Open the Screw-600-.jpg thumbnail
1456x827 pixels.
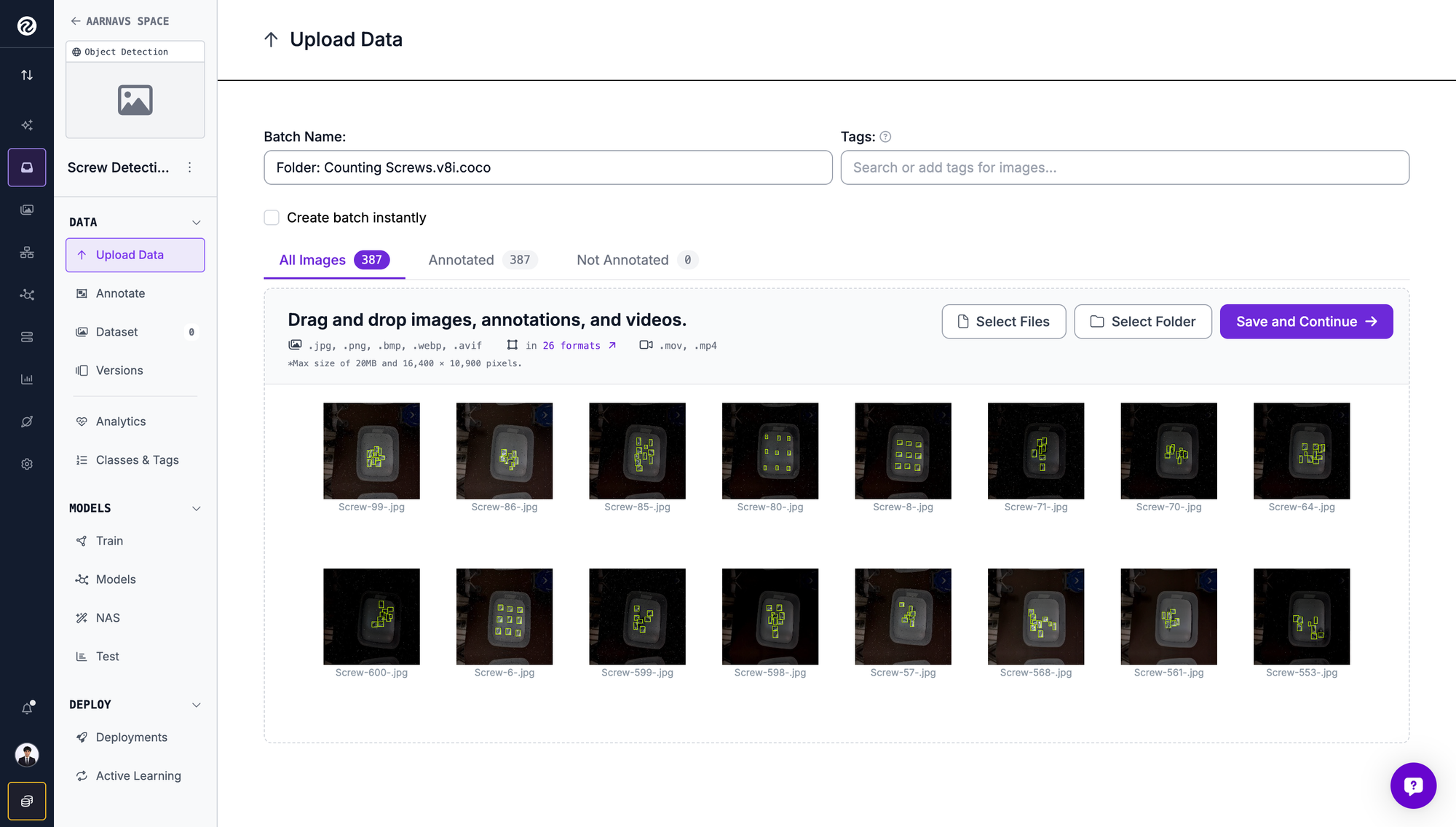tap(371, 617)
